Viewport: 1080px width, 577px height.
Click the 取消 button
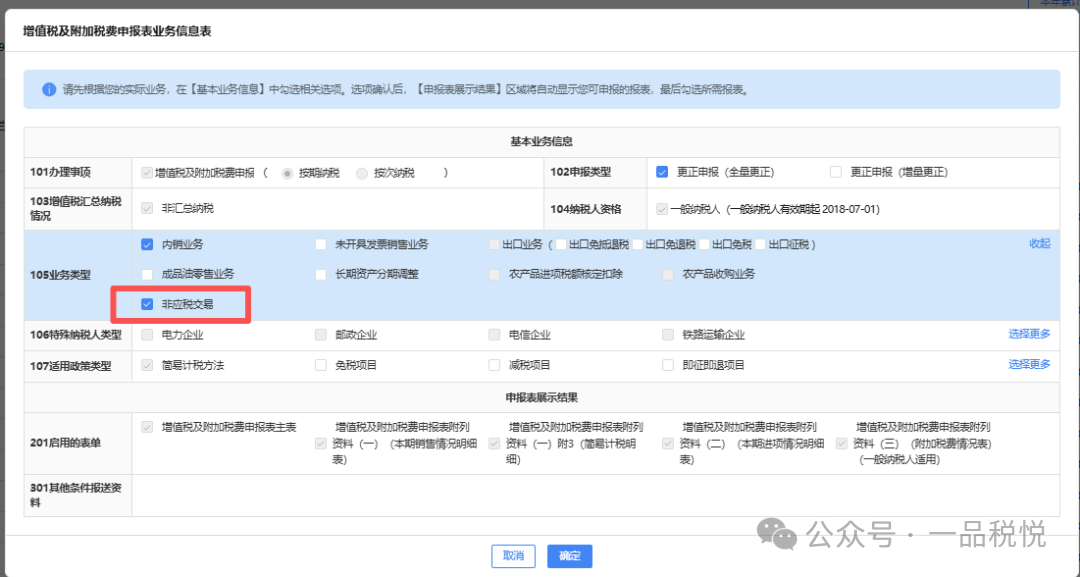pos(513,556)
